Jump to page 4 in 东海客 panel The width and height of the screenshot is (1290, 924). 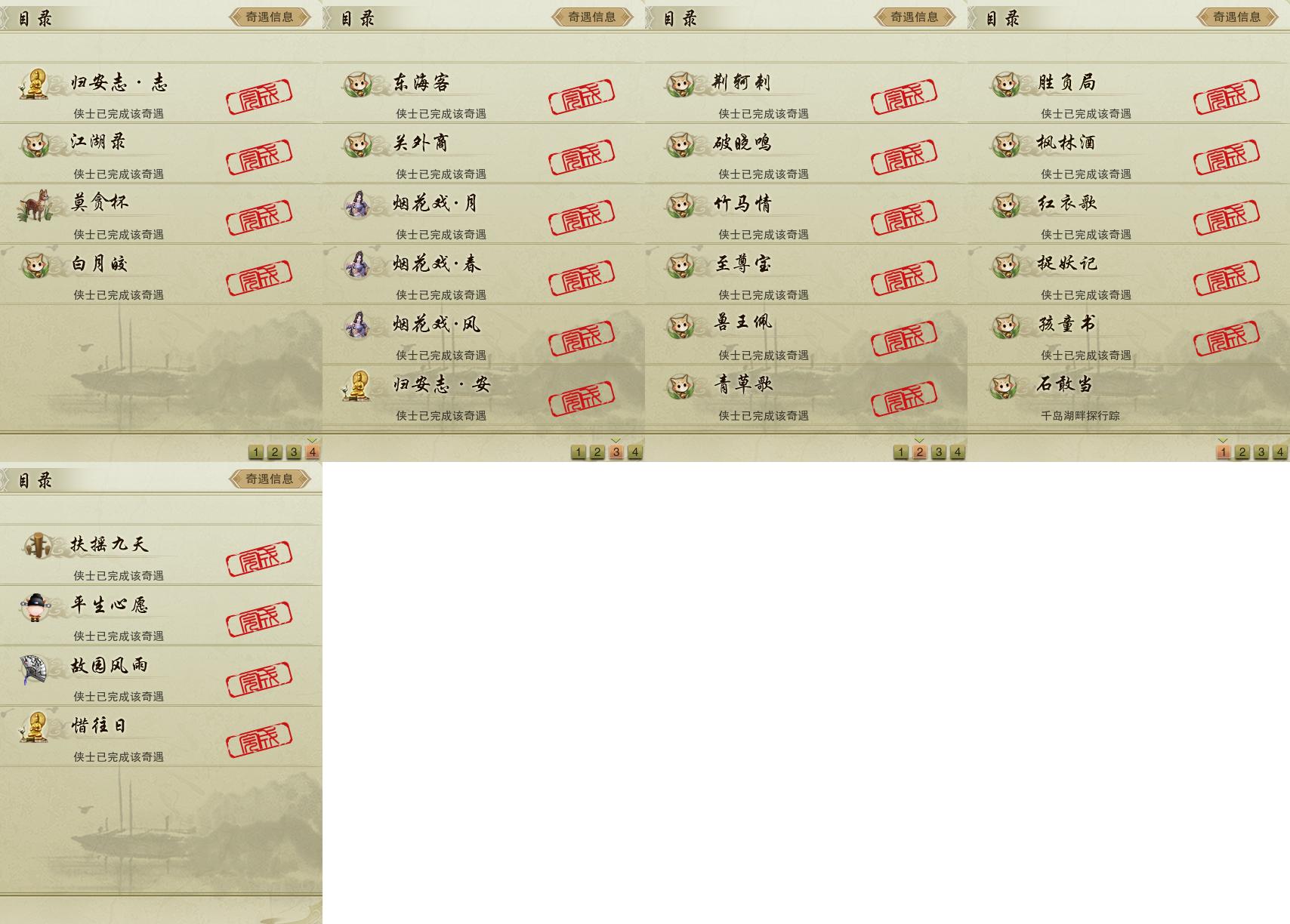pos(635,452)
